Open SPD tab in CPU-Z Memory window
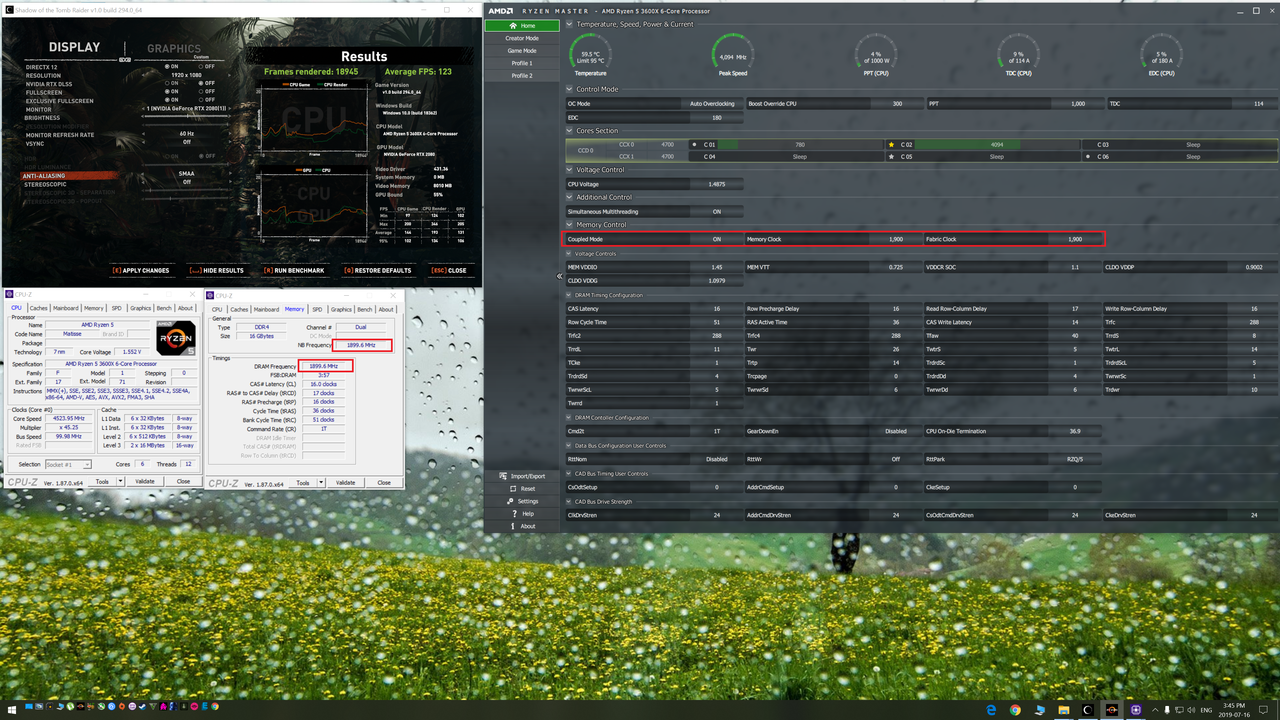The width and height of the screenshot is (1280, 720). (317, 309)
